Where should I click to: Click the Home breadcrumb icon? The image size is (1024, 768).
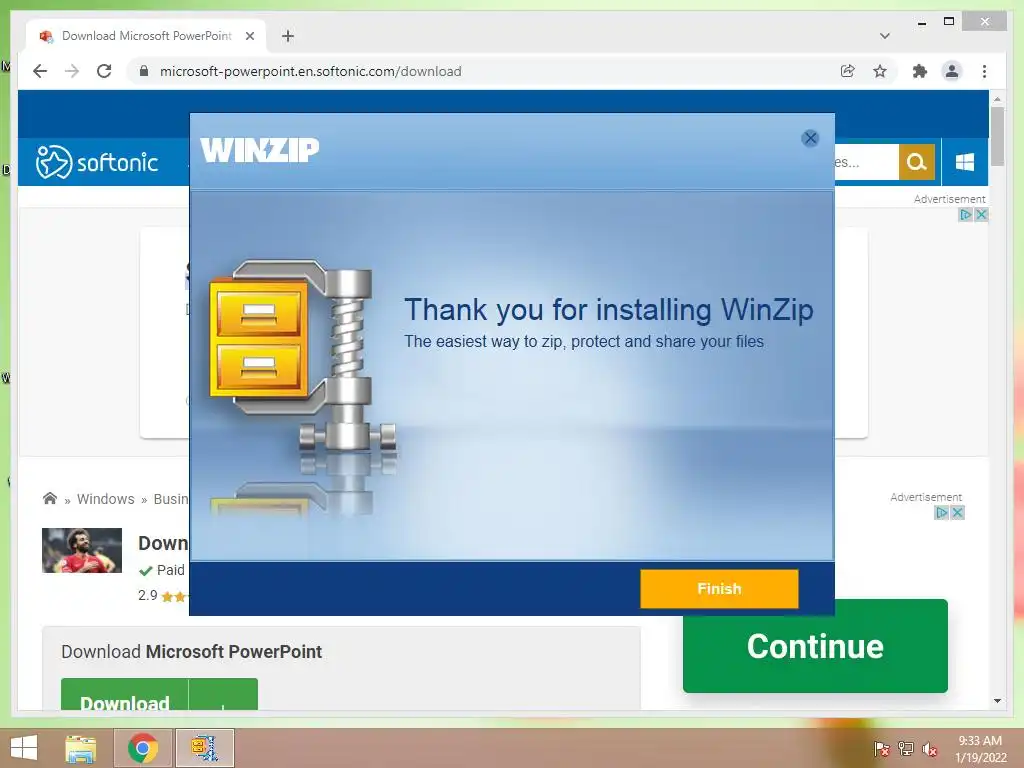(x=50, y=499)
